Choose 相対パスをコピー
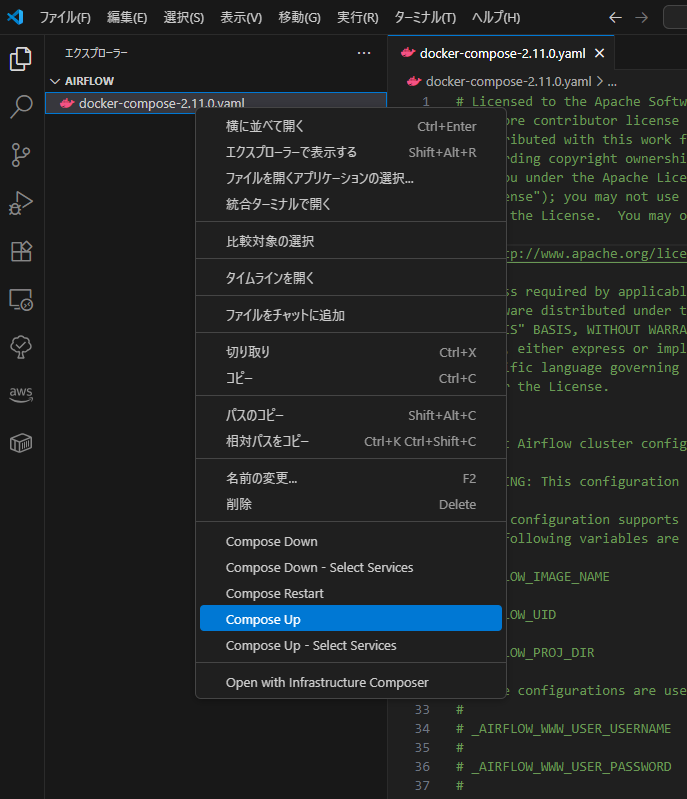The height and width of the screenshot is (799, 687). [x=351, y=441]
